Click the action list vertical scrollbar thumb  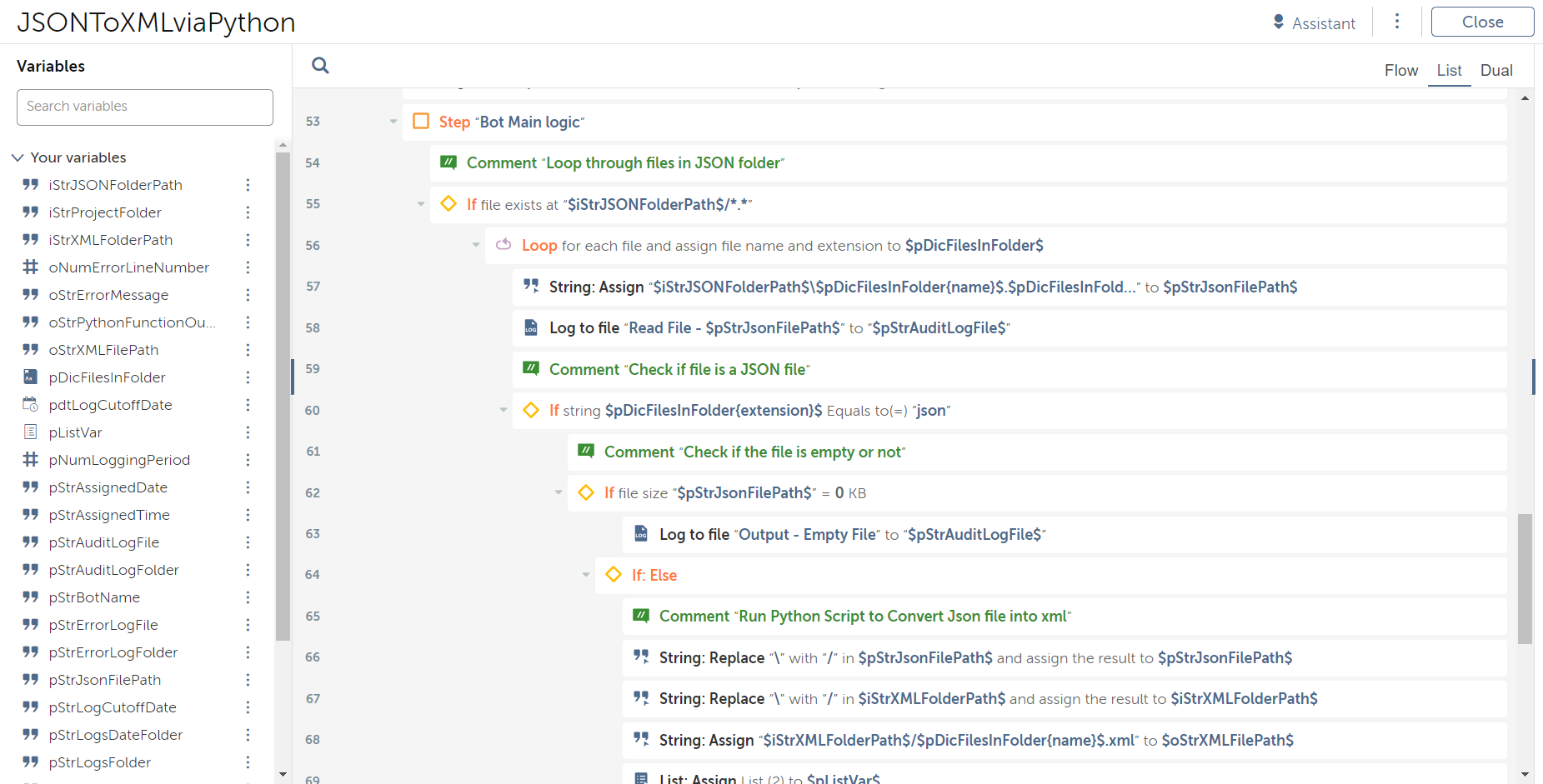click(1525, 578)
